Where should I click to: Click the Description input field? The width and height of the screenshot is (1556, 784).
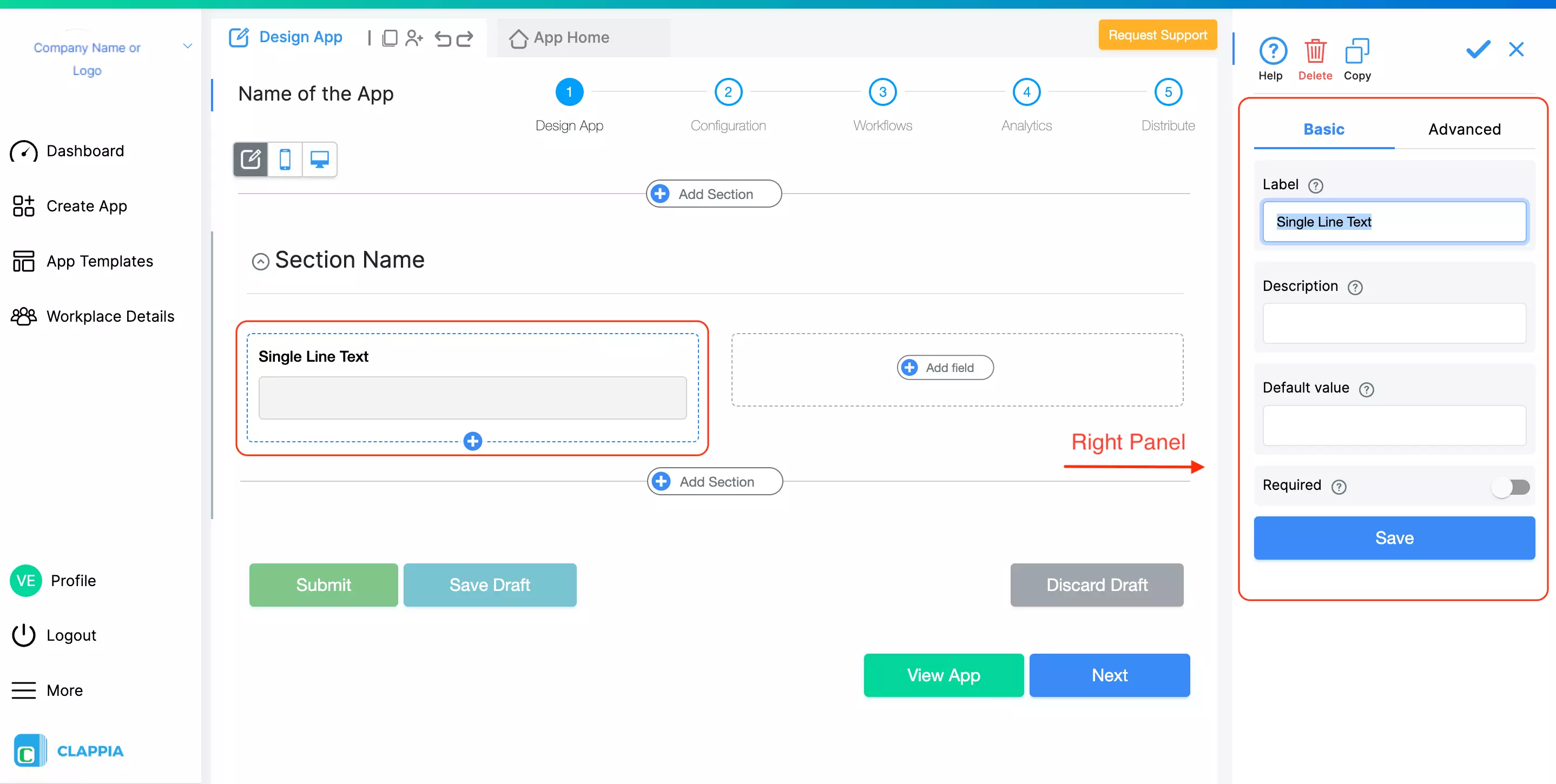click(1394, 323)
